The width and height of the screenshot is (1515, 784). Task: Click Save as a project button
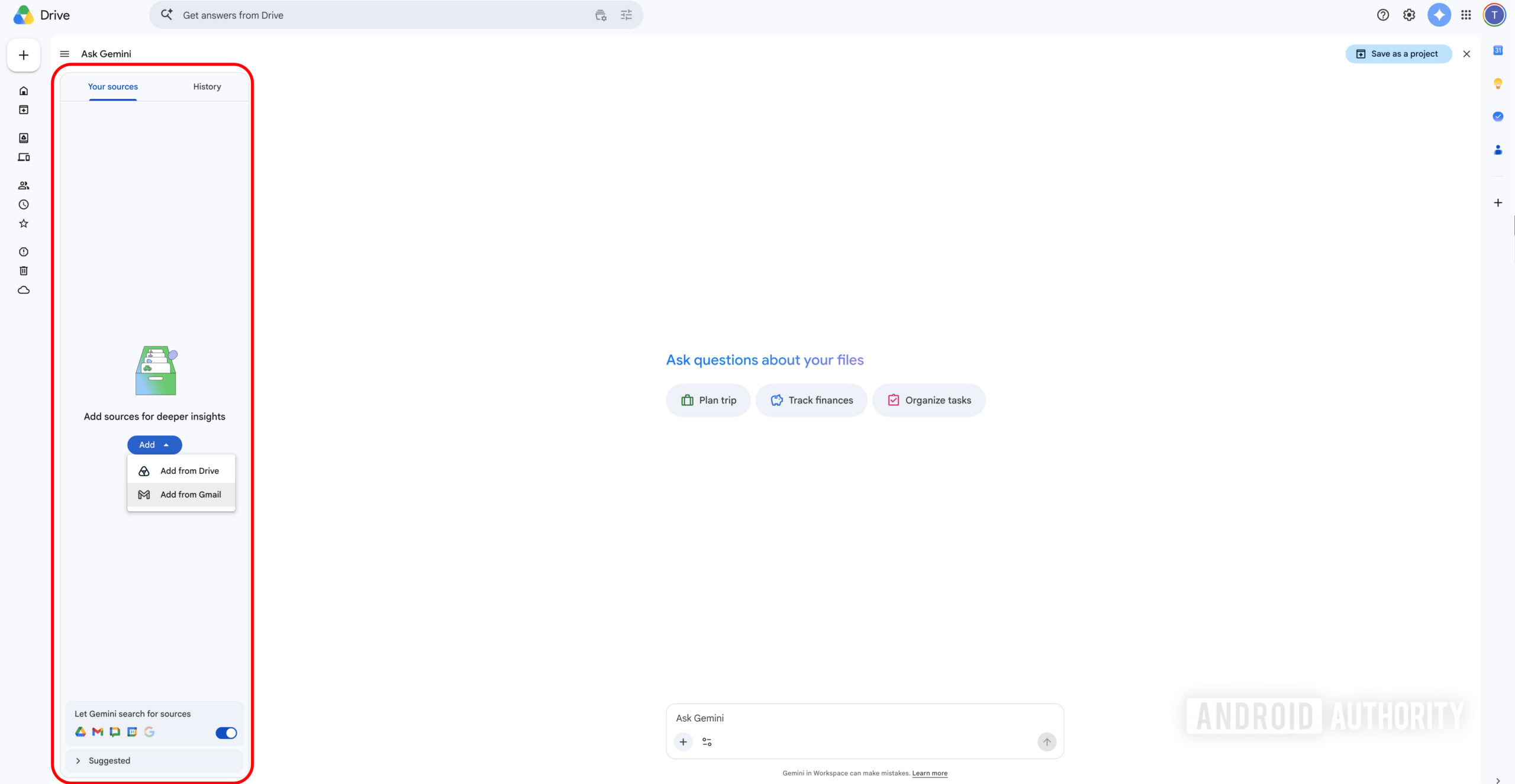[x=1398, y=54]
